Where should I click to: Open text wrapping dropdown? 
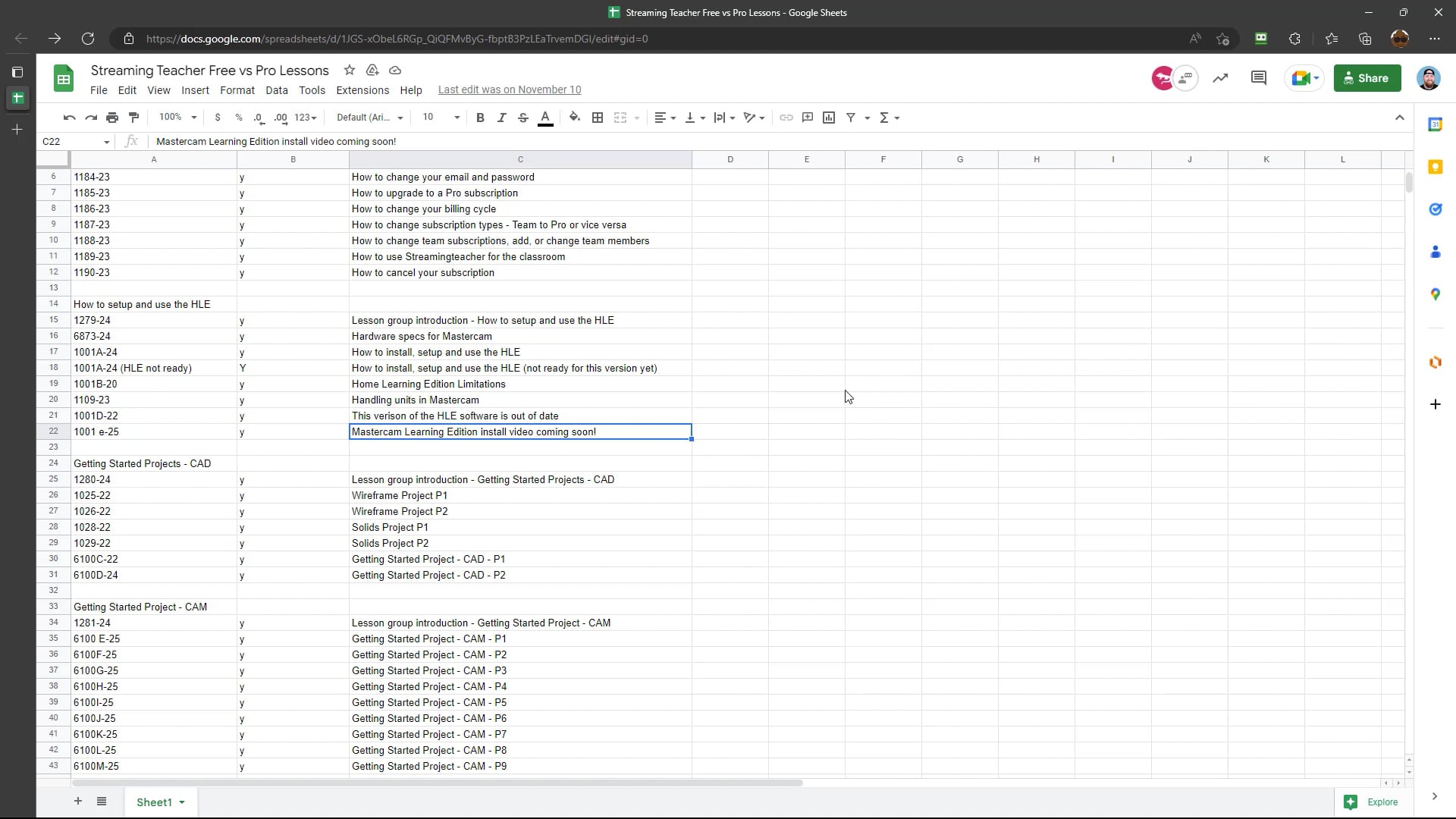pyautogui.click(x=724, y=118)
